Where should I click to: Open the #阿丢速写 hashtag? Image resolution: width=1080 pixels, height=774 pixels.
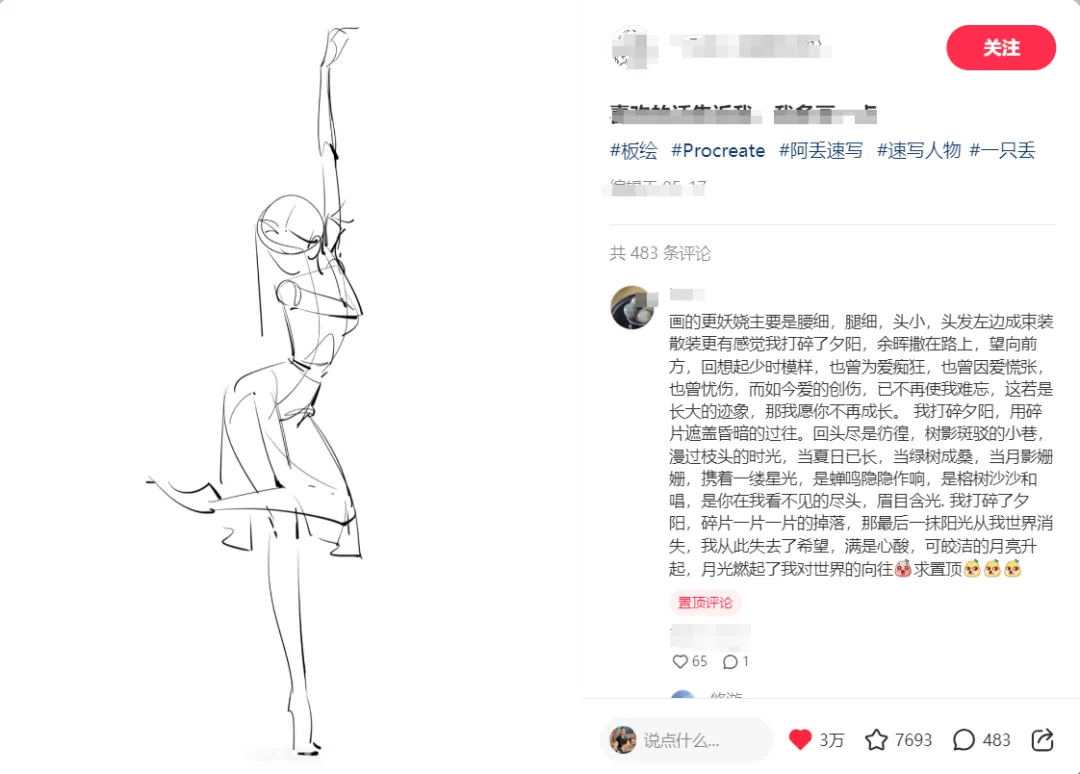[x=820, y=150]
